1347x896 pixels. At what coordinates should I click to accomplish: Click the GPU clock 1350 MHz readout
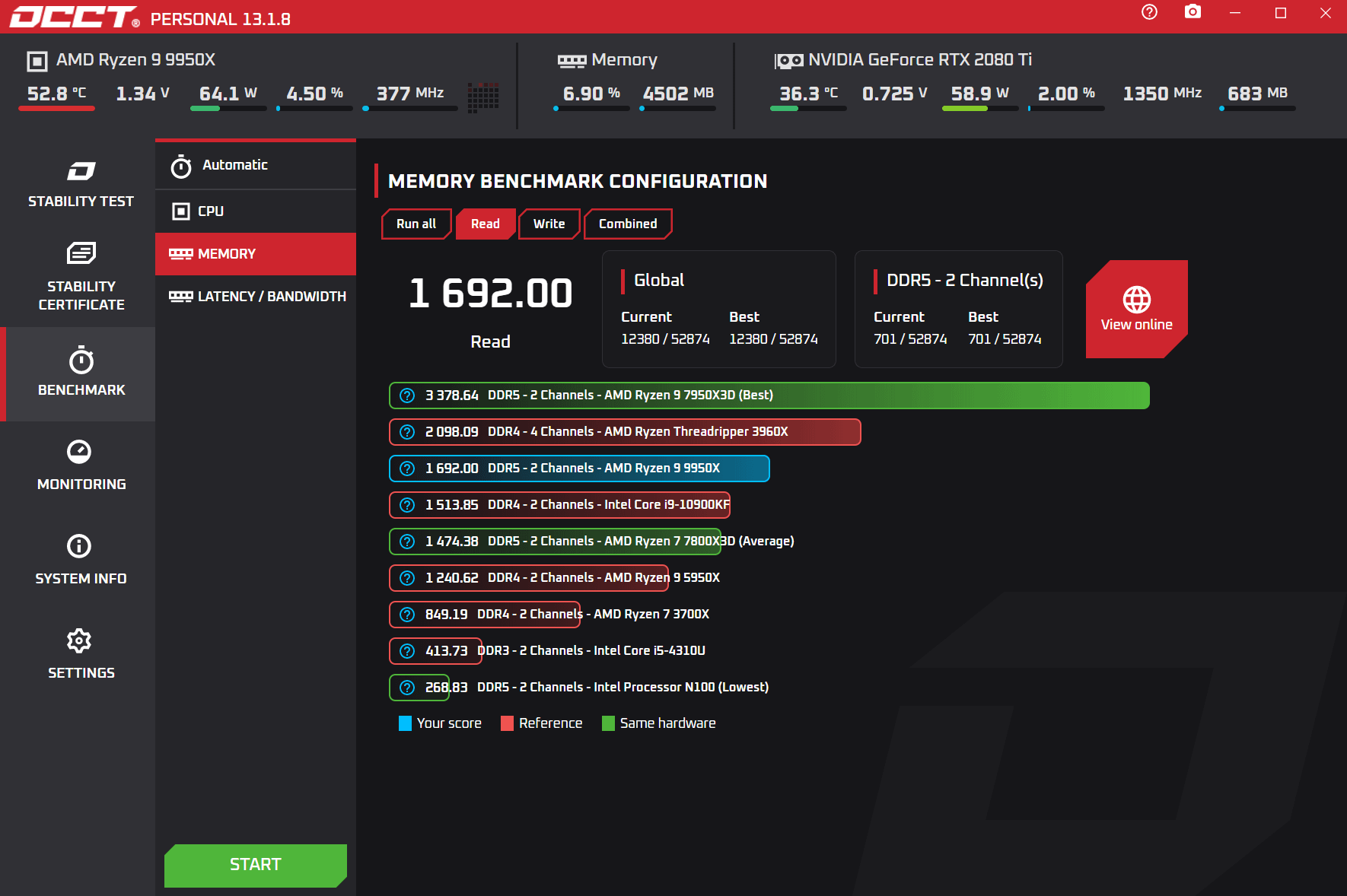[1162, 94]
